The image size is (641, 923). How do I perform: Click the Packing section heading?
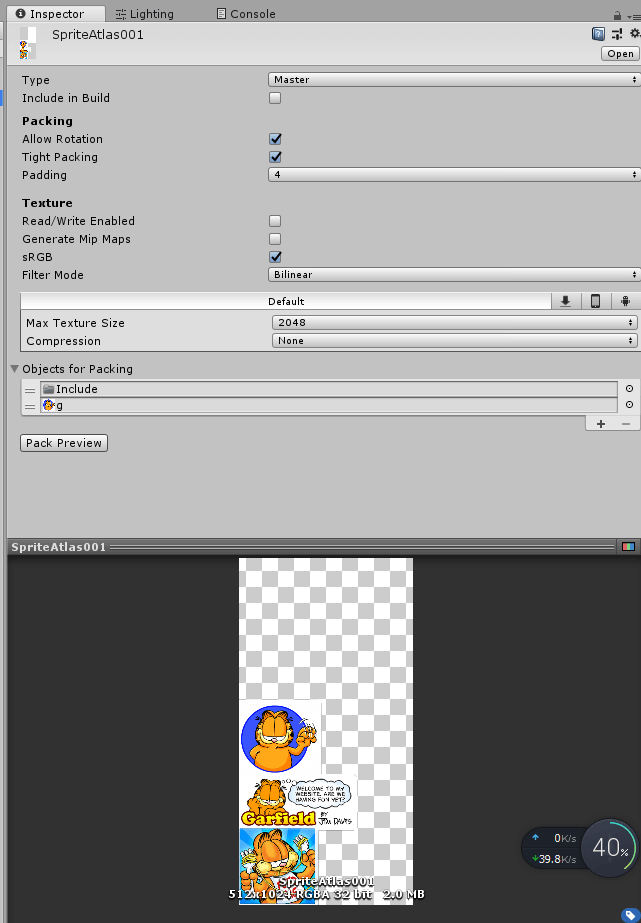(x=47, y=121)
